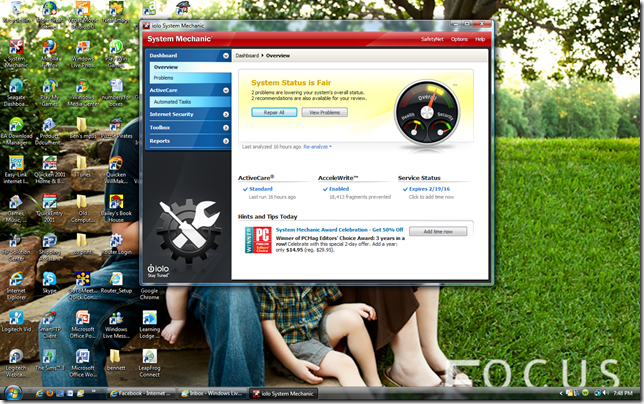Screen dimensions: 644x404
Task: Launch The Sims 3 shortcut
Action: 49,360
